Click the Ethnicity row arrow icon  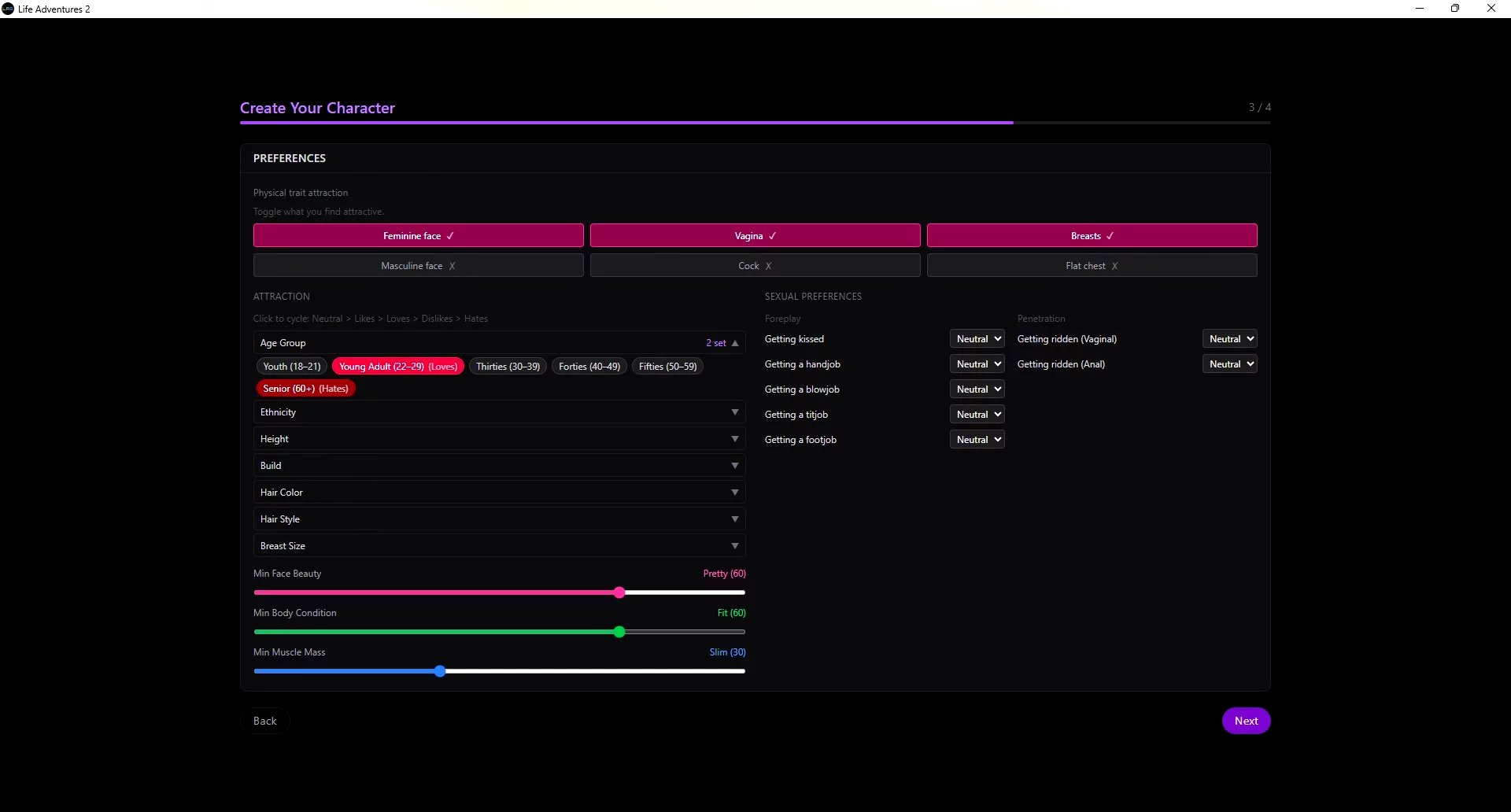click(735, 412)
